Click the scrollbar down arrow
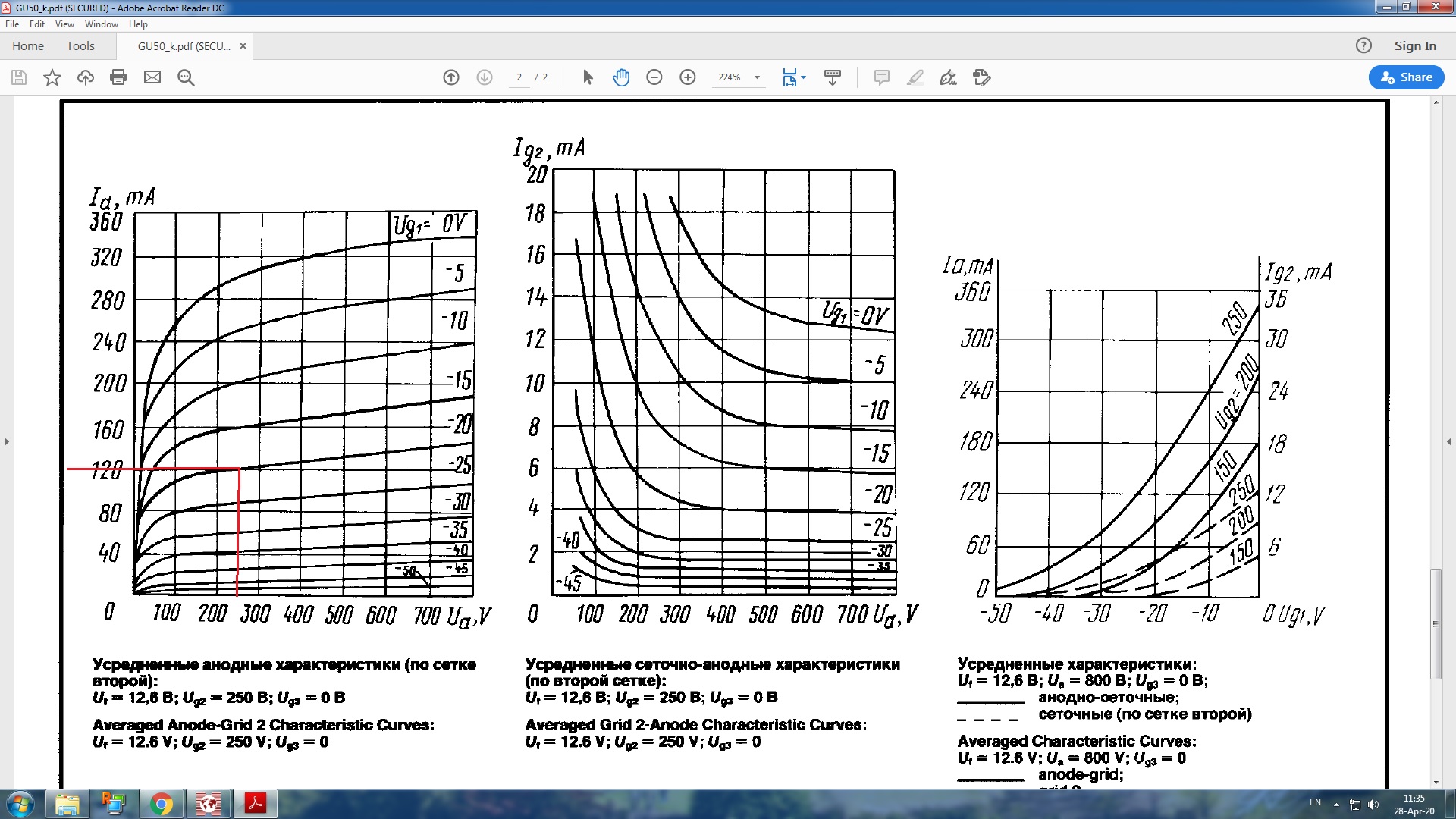The height and width of the screenshot is (819, 1456). click(1436, 782)
